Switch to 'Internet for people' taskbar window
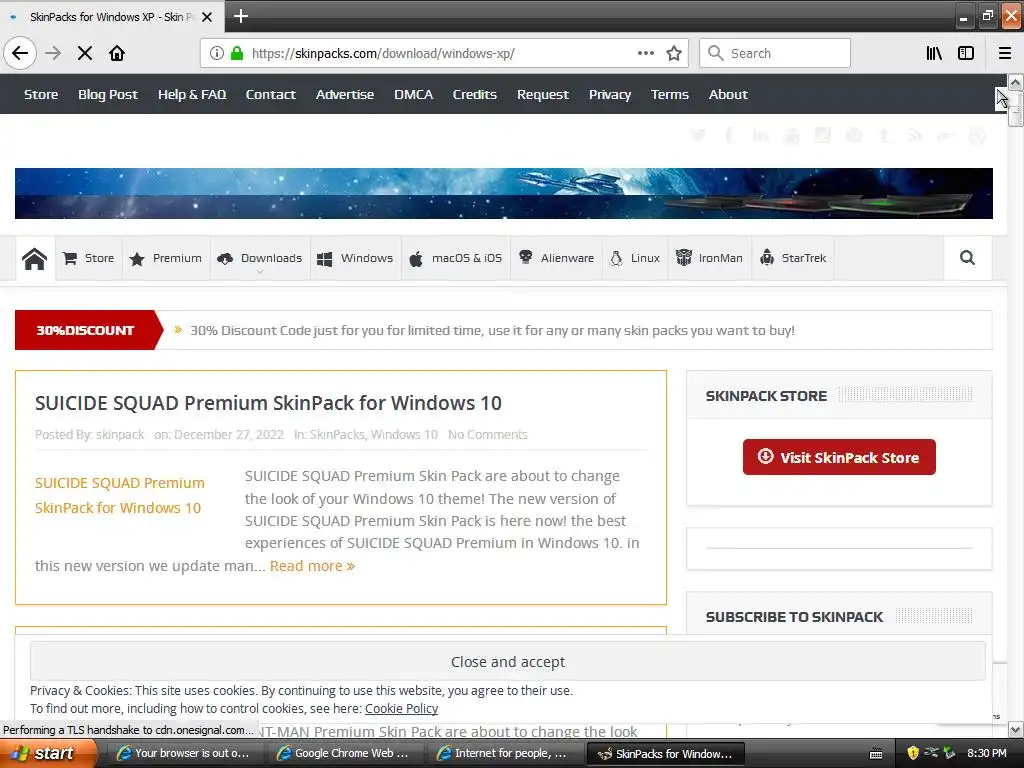 504,754
